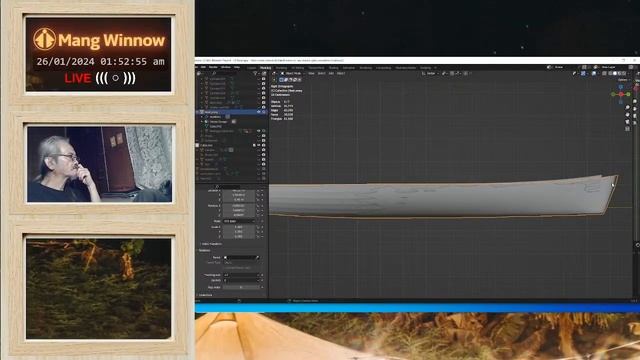
Task: Select material preview shading icon
Action: tap(620, 73)
